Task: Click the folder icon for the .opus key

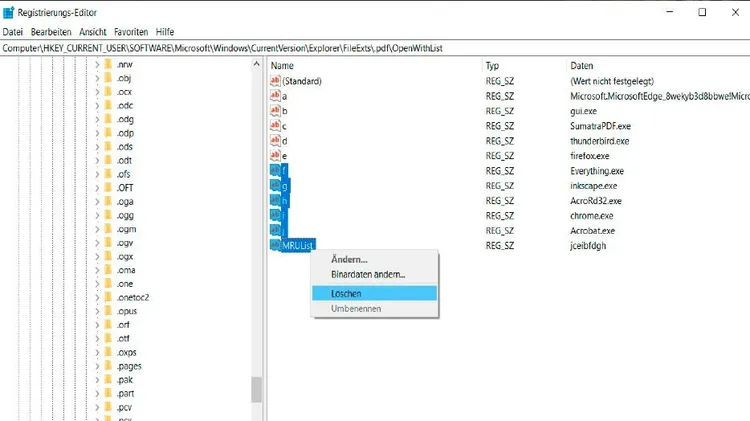Action: [109, 311]
